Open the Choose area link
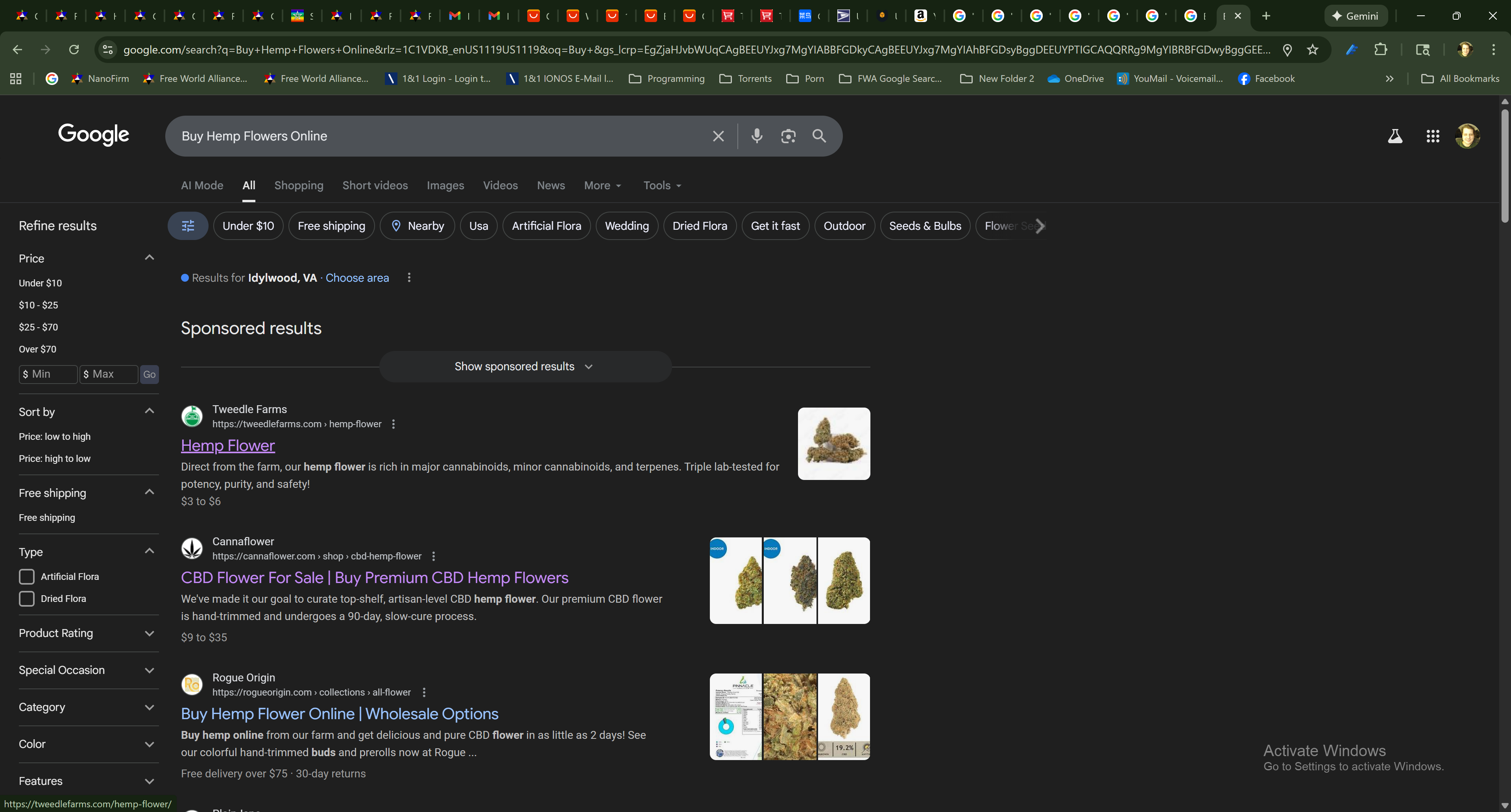This screenshot has height=812, width=1511. tap(357, 278)
